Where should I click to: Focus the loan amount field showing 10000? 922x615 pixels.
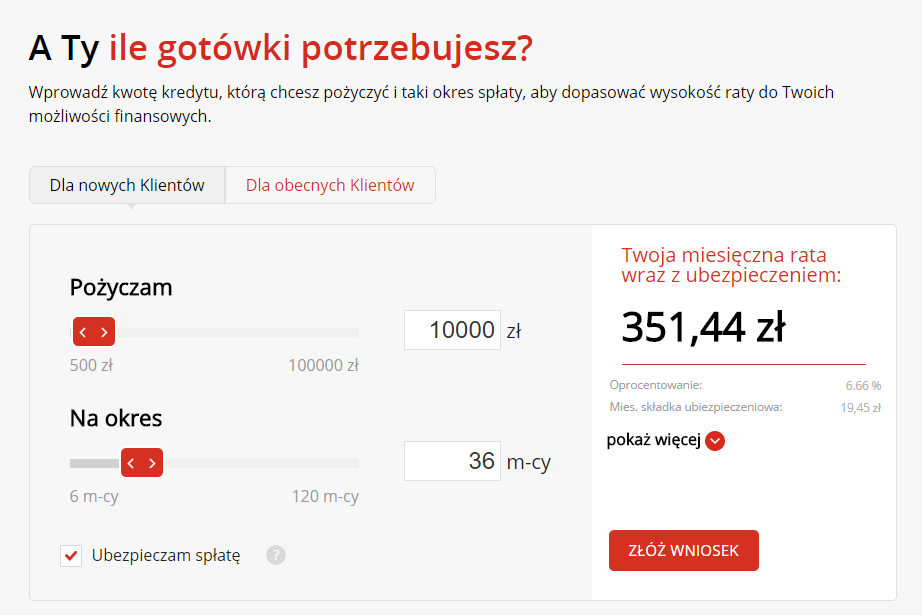(x=452, y=330)
